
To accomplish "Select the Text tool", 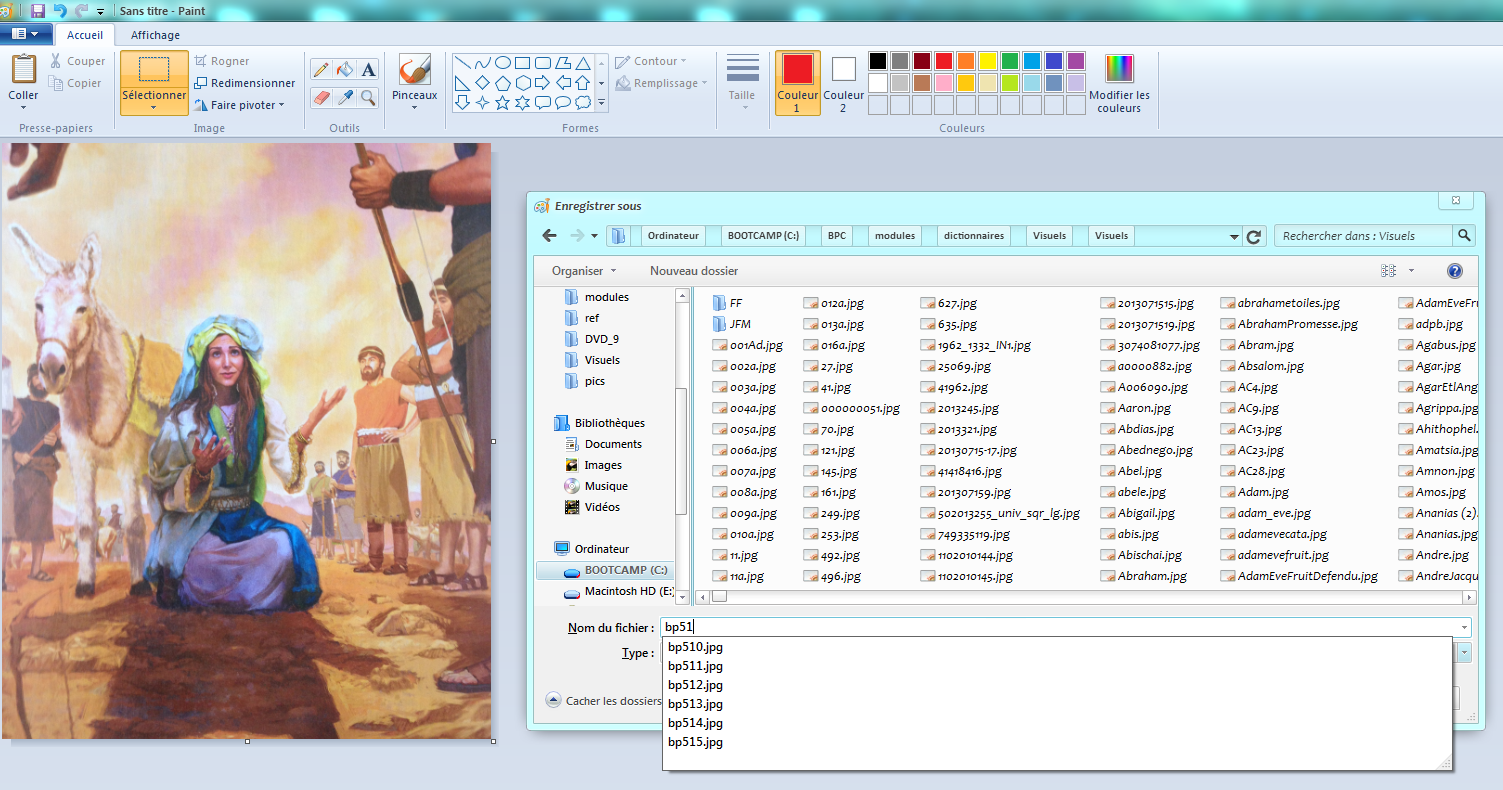I will pos(369,69).
